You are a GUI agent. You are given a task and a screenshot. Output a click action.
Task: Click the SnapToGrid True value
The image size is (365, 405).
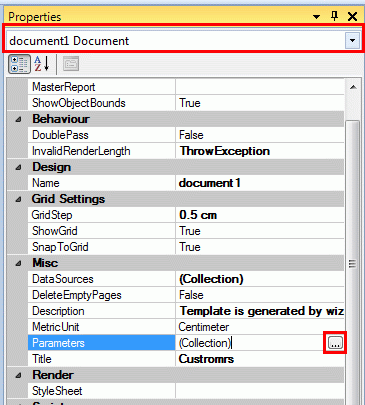(260, 247)
